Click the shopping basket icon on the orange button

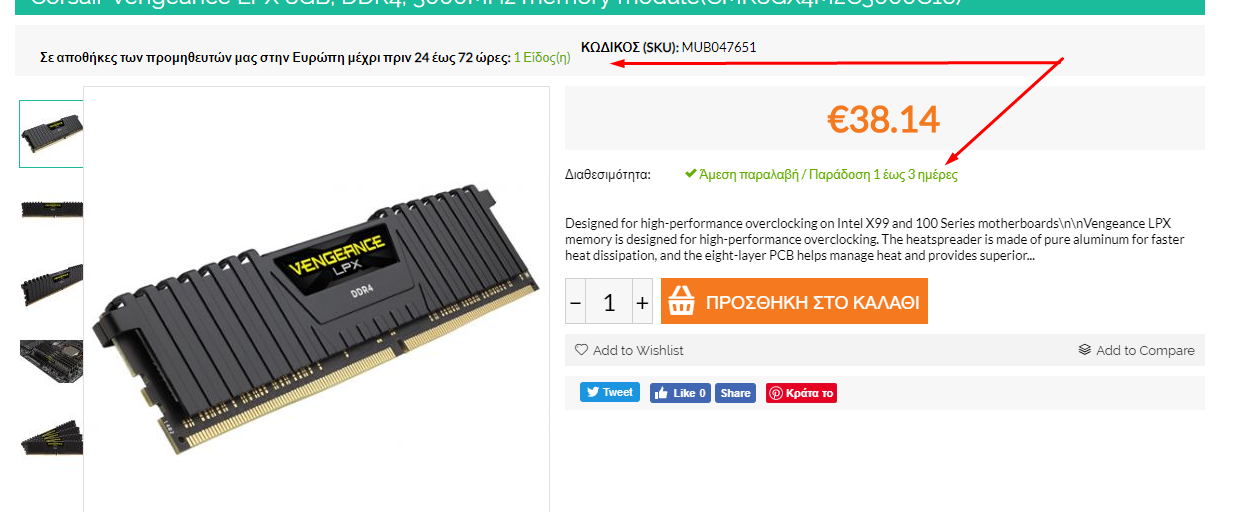pos(680,302)
